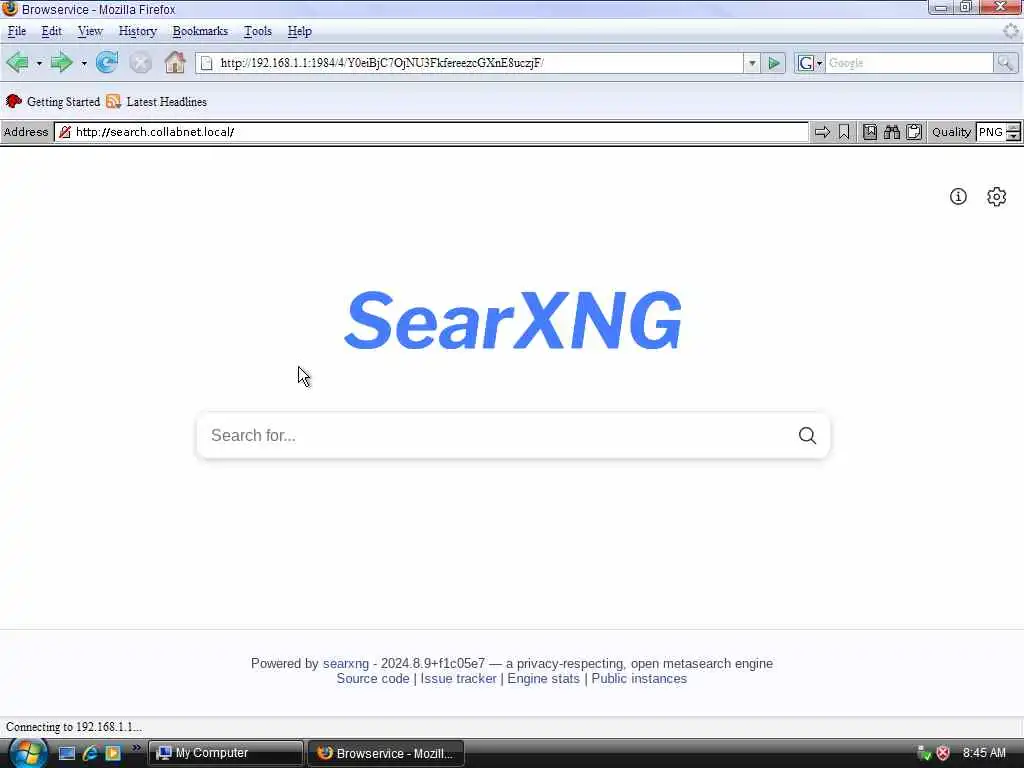The image size is (1024, 768).
Task: Click the Browservice bookmark ribbon icon
Action: (844, 132)
